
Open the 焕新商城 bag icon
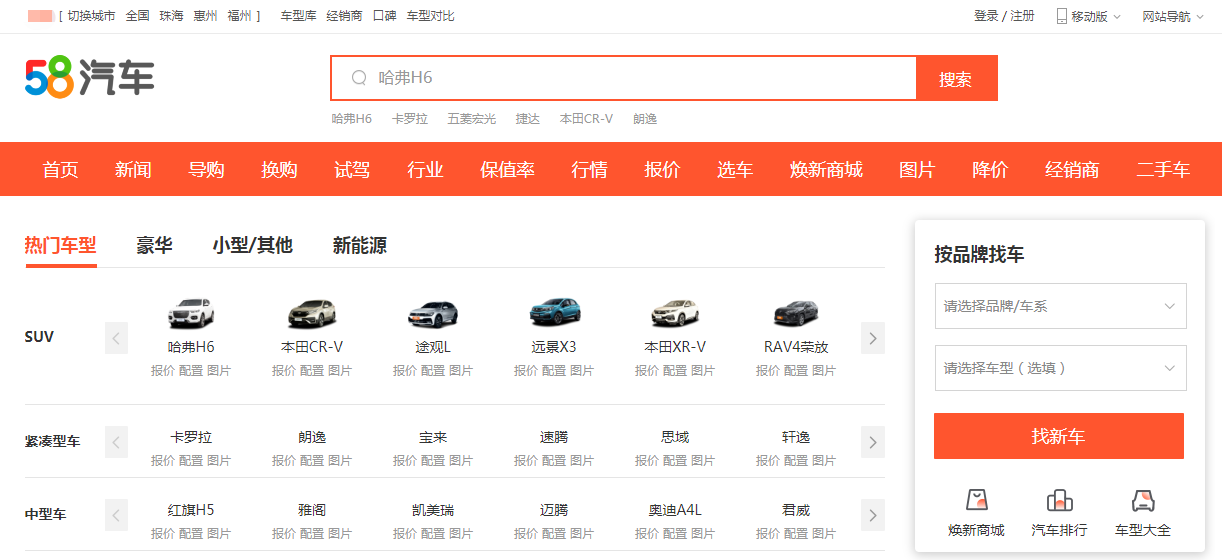[x=976, y=500]
